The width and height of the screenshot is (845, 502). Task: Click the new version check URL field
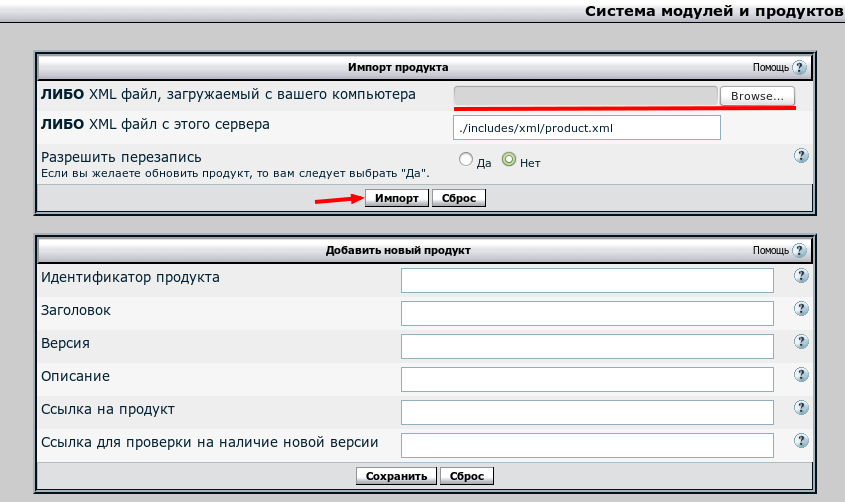(x=587, y=445)
